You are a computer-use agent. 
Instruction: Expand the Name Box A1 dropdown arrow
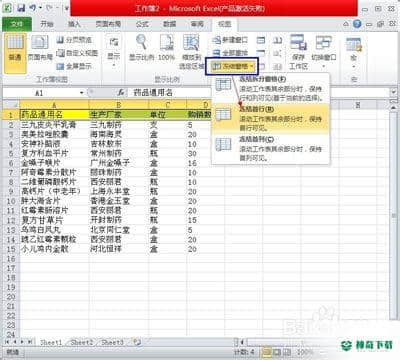[81, 93]
